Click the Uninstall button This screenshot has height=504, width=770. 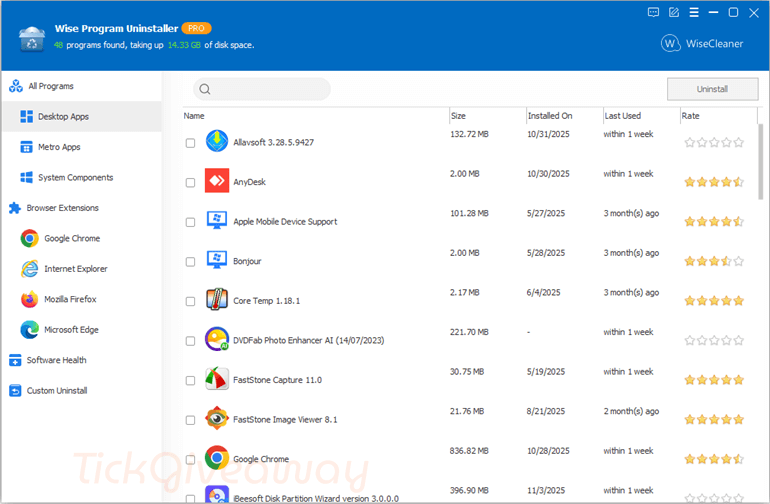tap(712, 89)
